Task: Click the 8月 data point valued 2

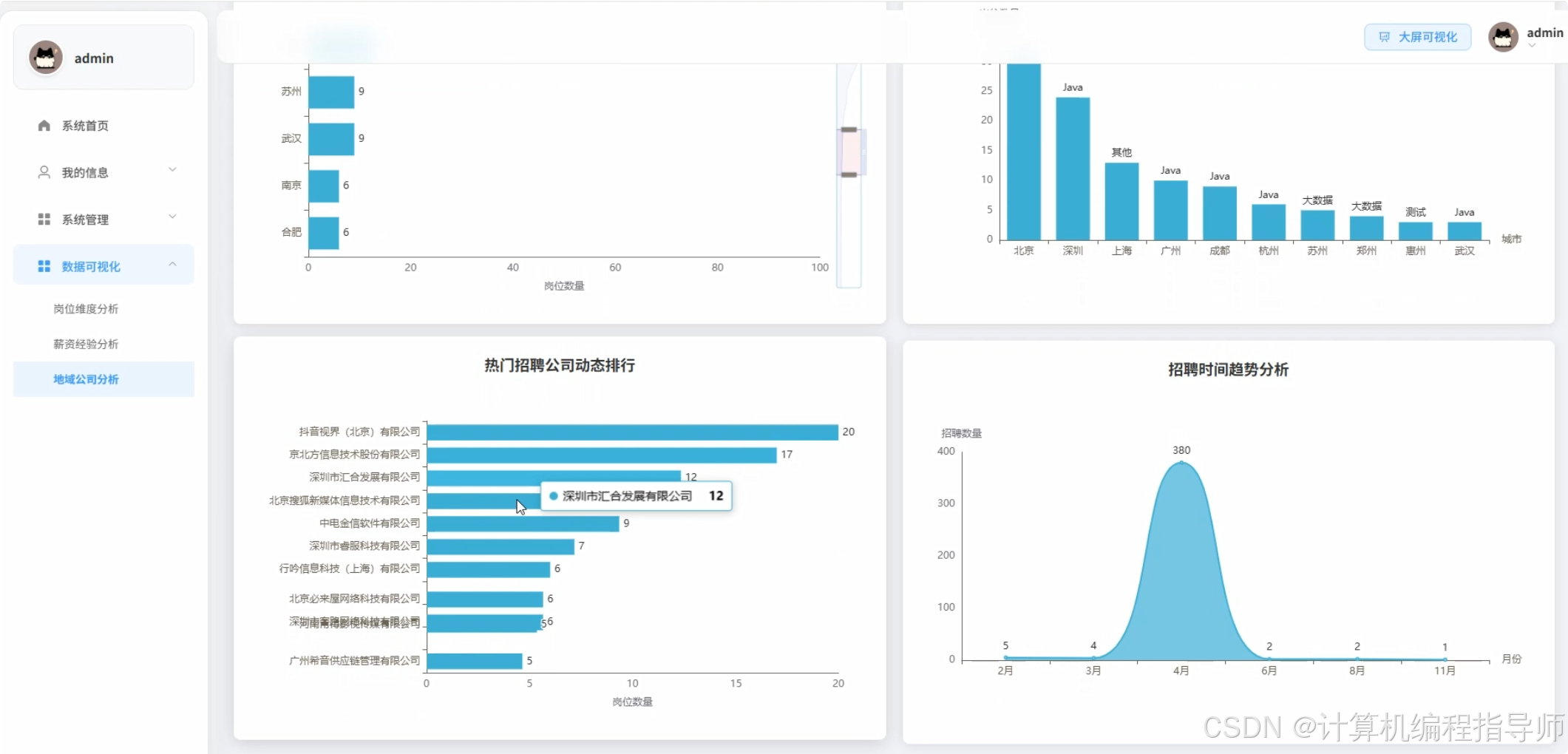Action: (1357, 659)
